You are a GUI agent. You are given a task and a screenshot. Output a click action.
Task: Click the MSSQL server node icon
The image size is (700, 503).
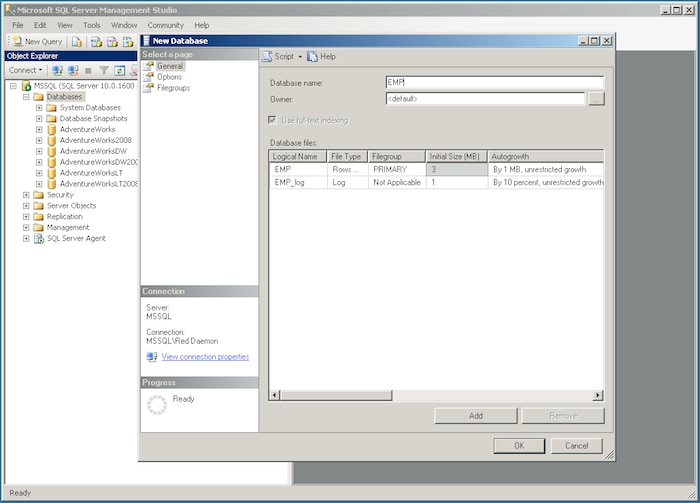[x=27, y=86]
